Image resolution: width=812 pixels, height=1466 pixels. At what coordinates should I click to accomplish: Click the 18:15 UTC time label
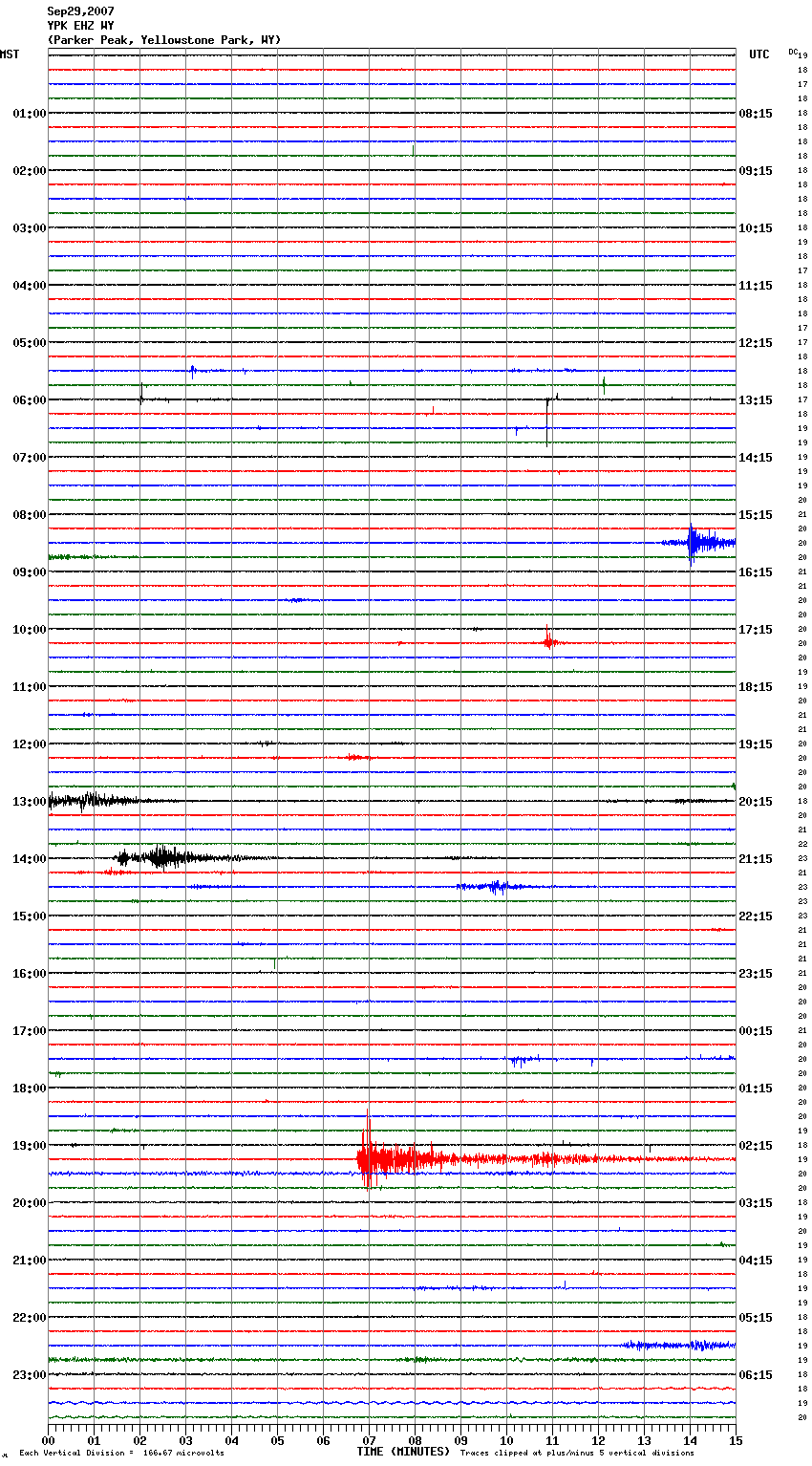click(756, 687)
